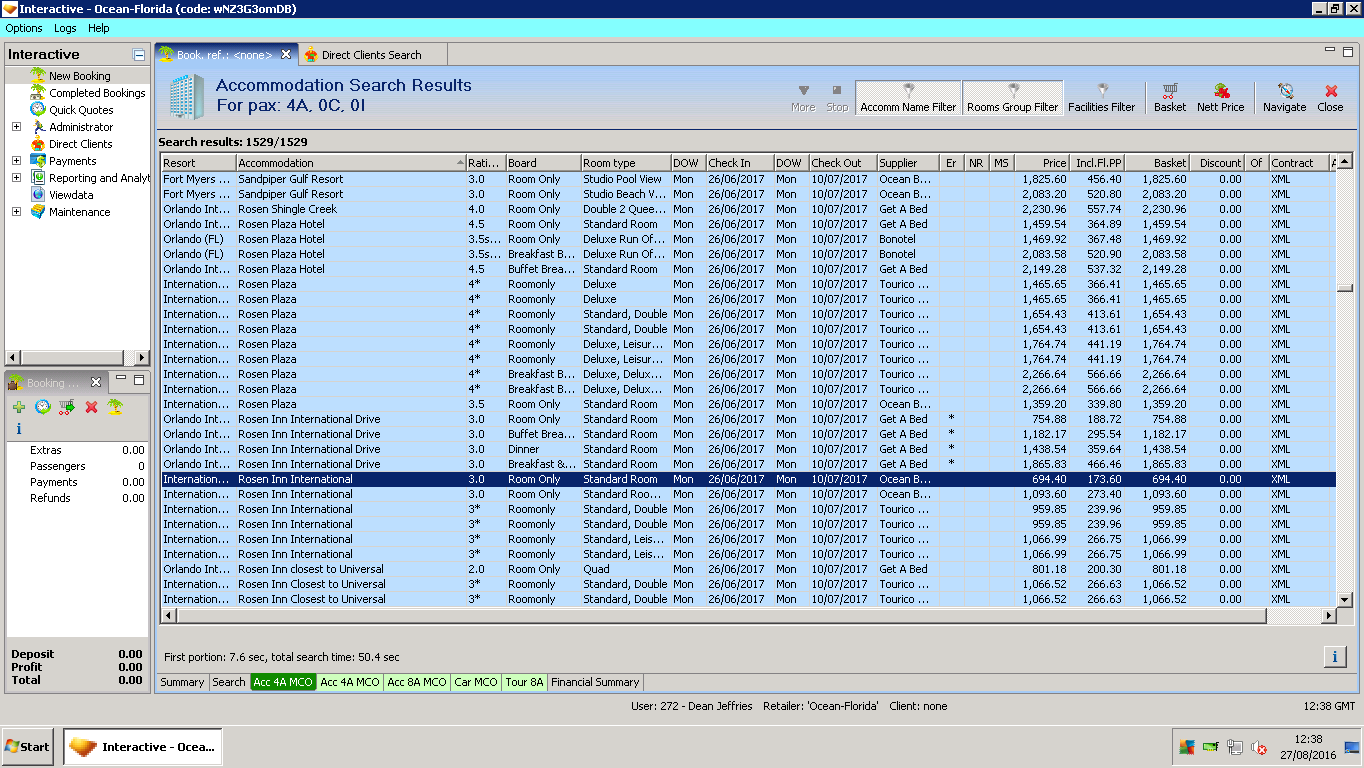Expand the Administrator tree node
The image size is (1364, 768).
tap(16, 127)
